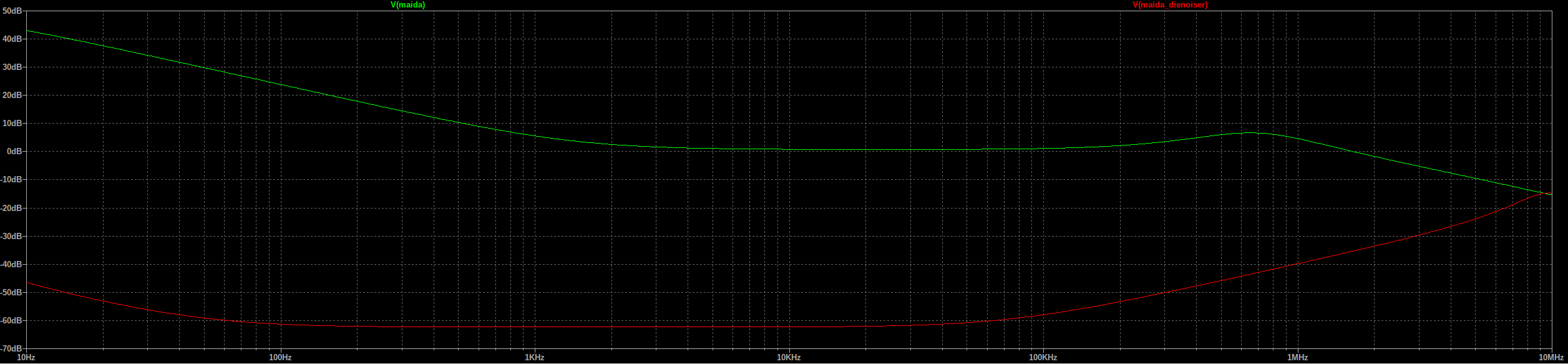Click the -30dB vertical axis label
The height and width of the screenshot is (364, 1568).
(x=11, y=236)
